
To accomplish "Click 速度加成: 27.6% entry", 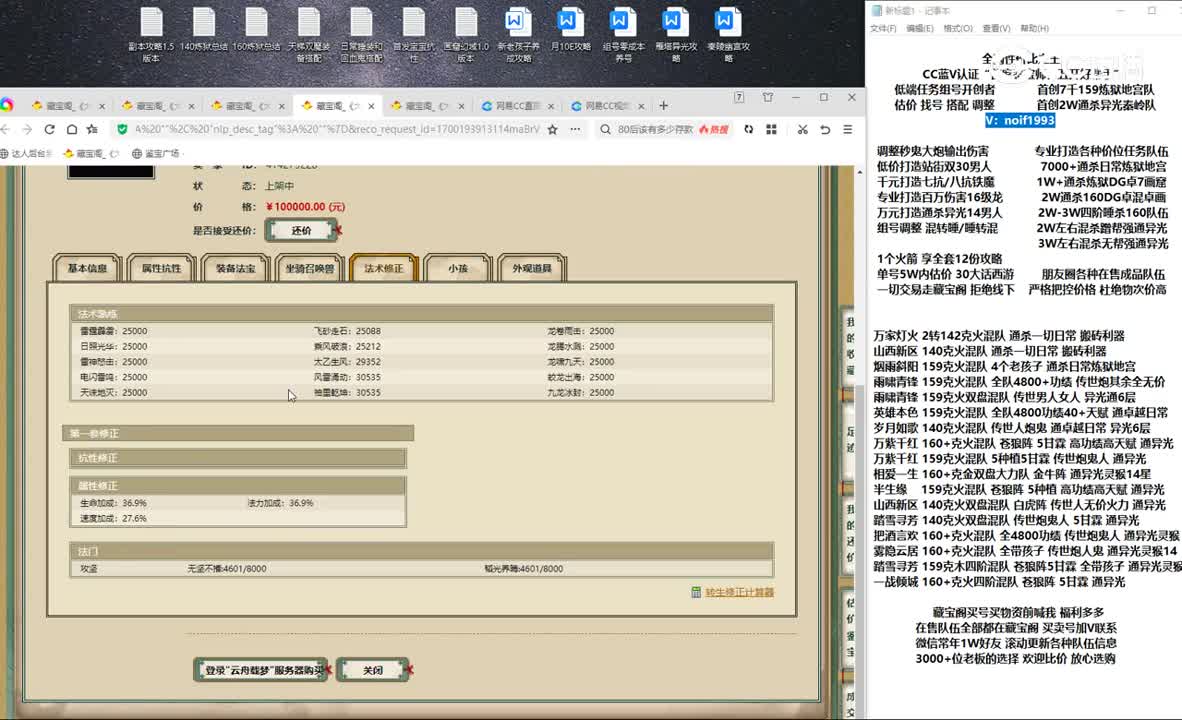I will tap(113, 519).
